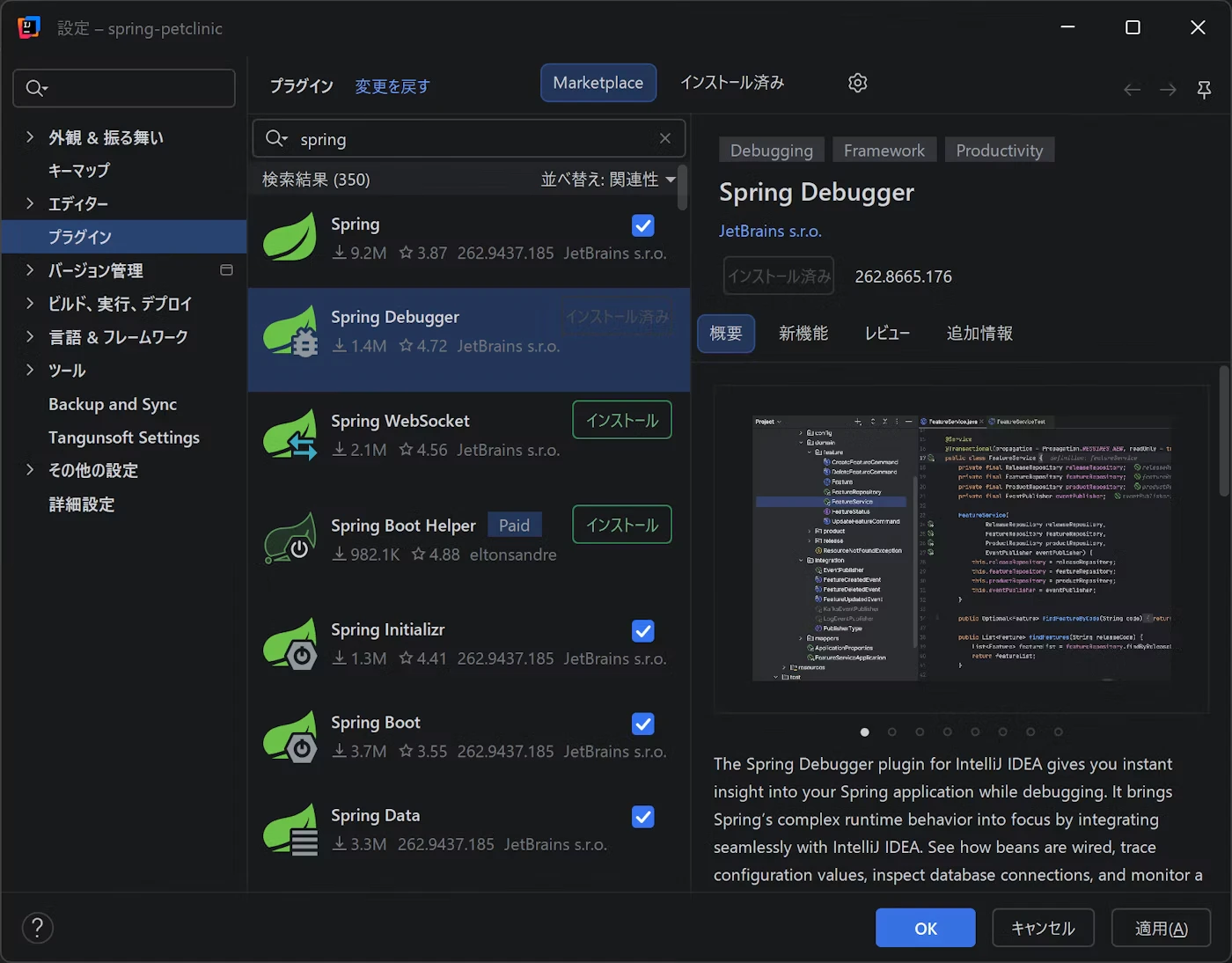
Task: Install the Spring Boot Helper plugin
Action: pyautogui.click(x=622, y=525)
